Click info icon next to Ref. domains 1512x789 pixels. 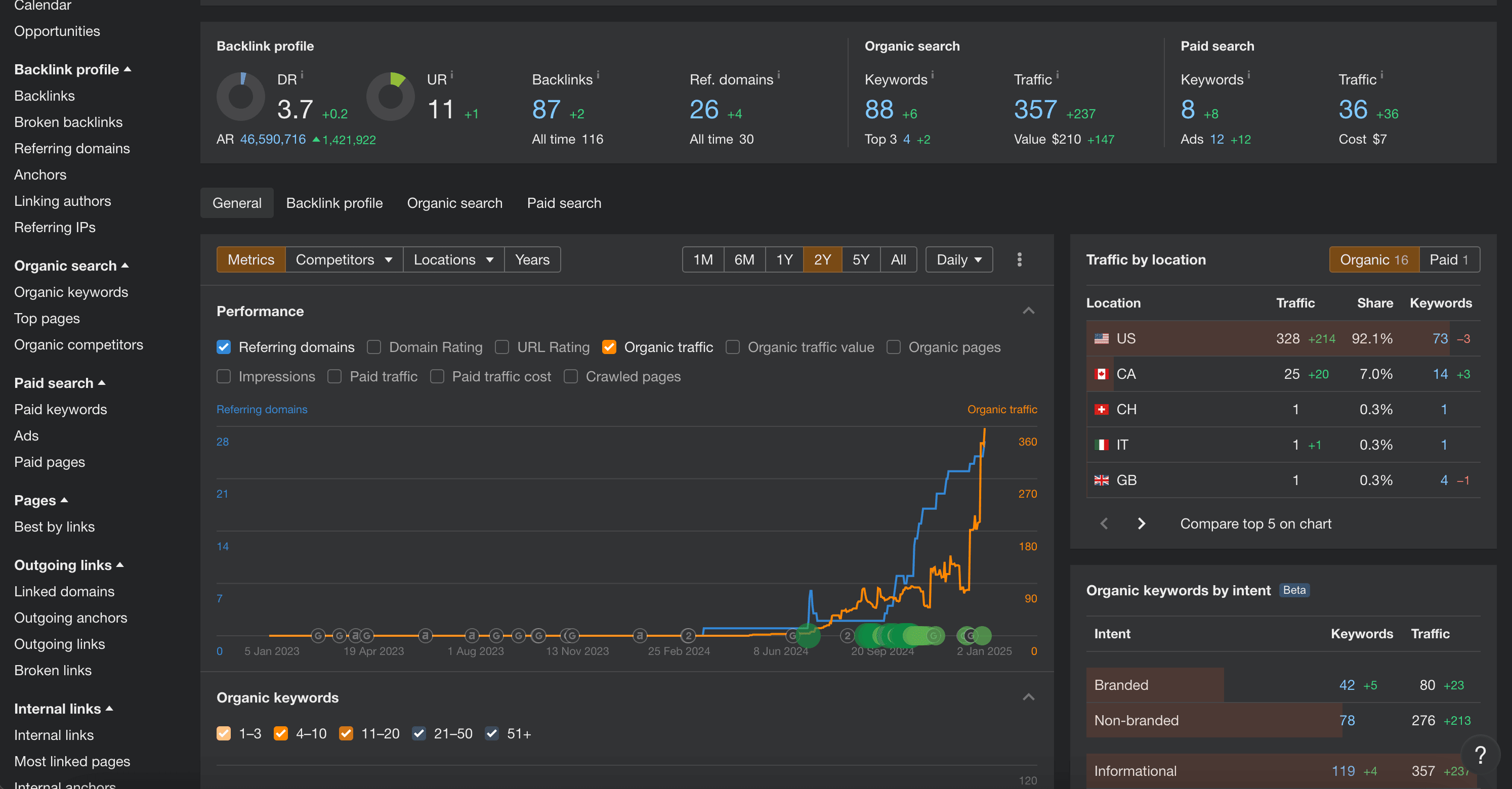(x=778, y=74)
